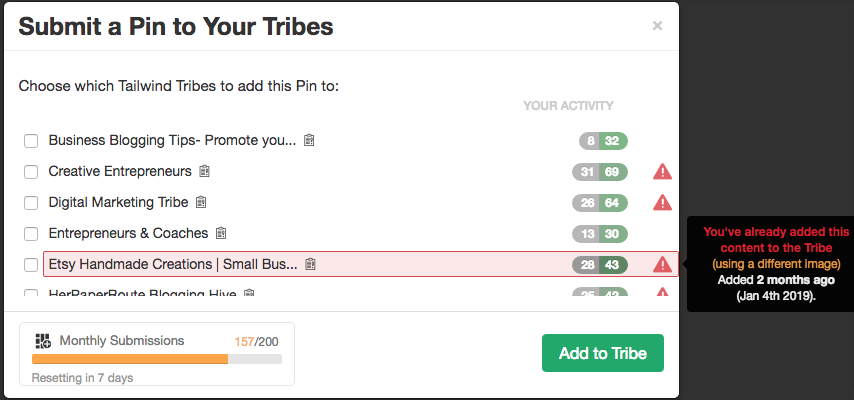Click red warning icon on Etsy Handmade row
This screenshot has width=854, height=400.
(662, 265)
